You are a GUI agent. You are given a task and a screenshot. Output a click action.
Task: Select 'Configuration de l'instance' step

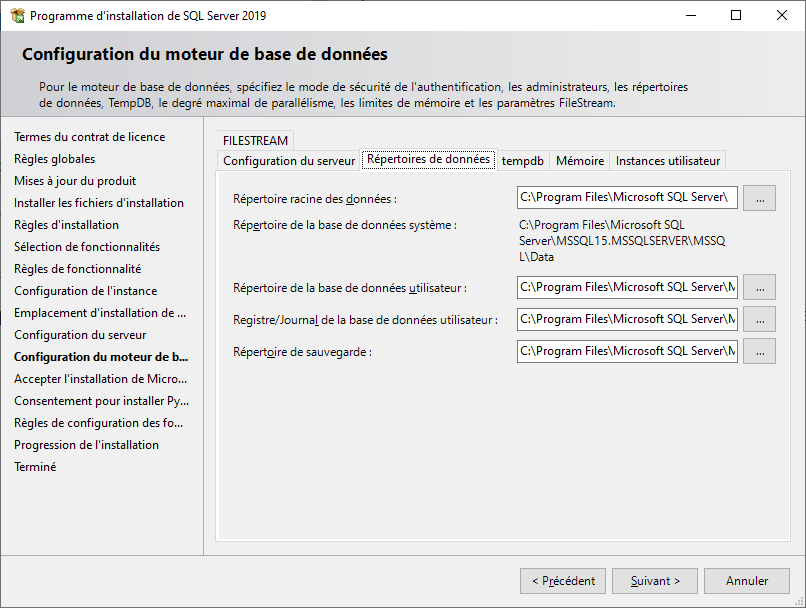pos(85,291)
